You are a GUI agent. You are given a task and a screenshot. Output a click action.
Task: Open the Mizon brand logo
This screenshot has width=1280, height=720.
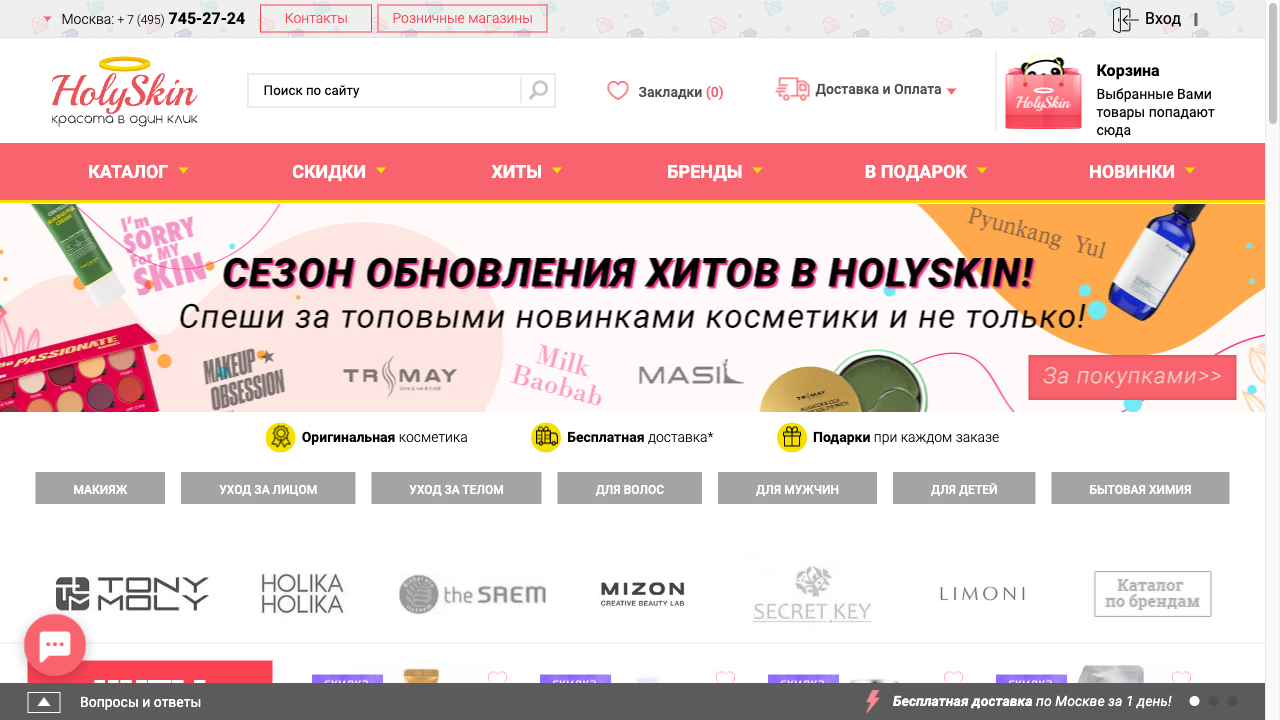[642, 594]
